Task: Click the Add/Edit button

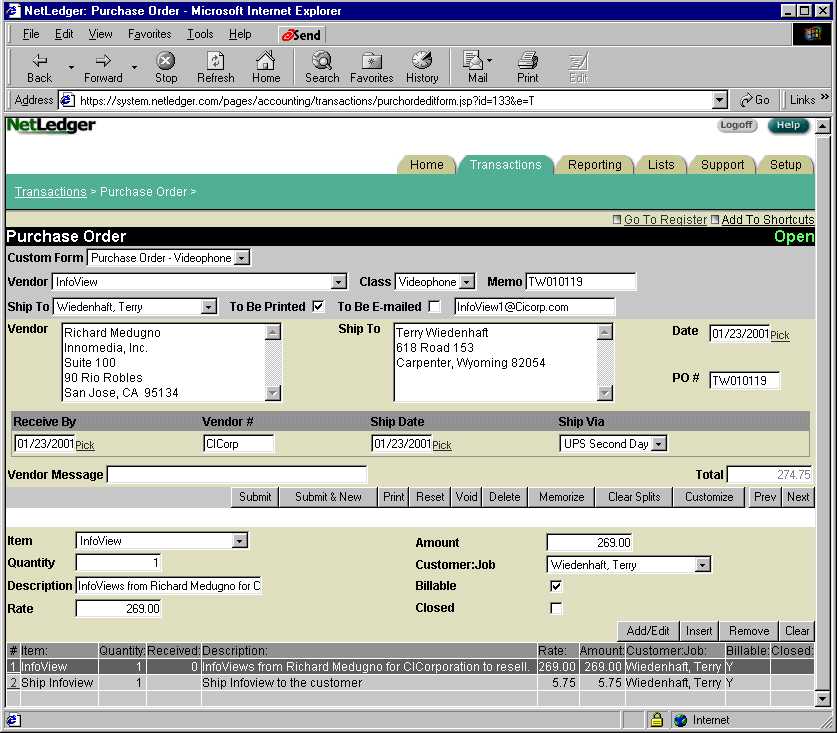Action: click(x=648, y=631)
